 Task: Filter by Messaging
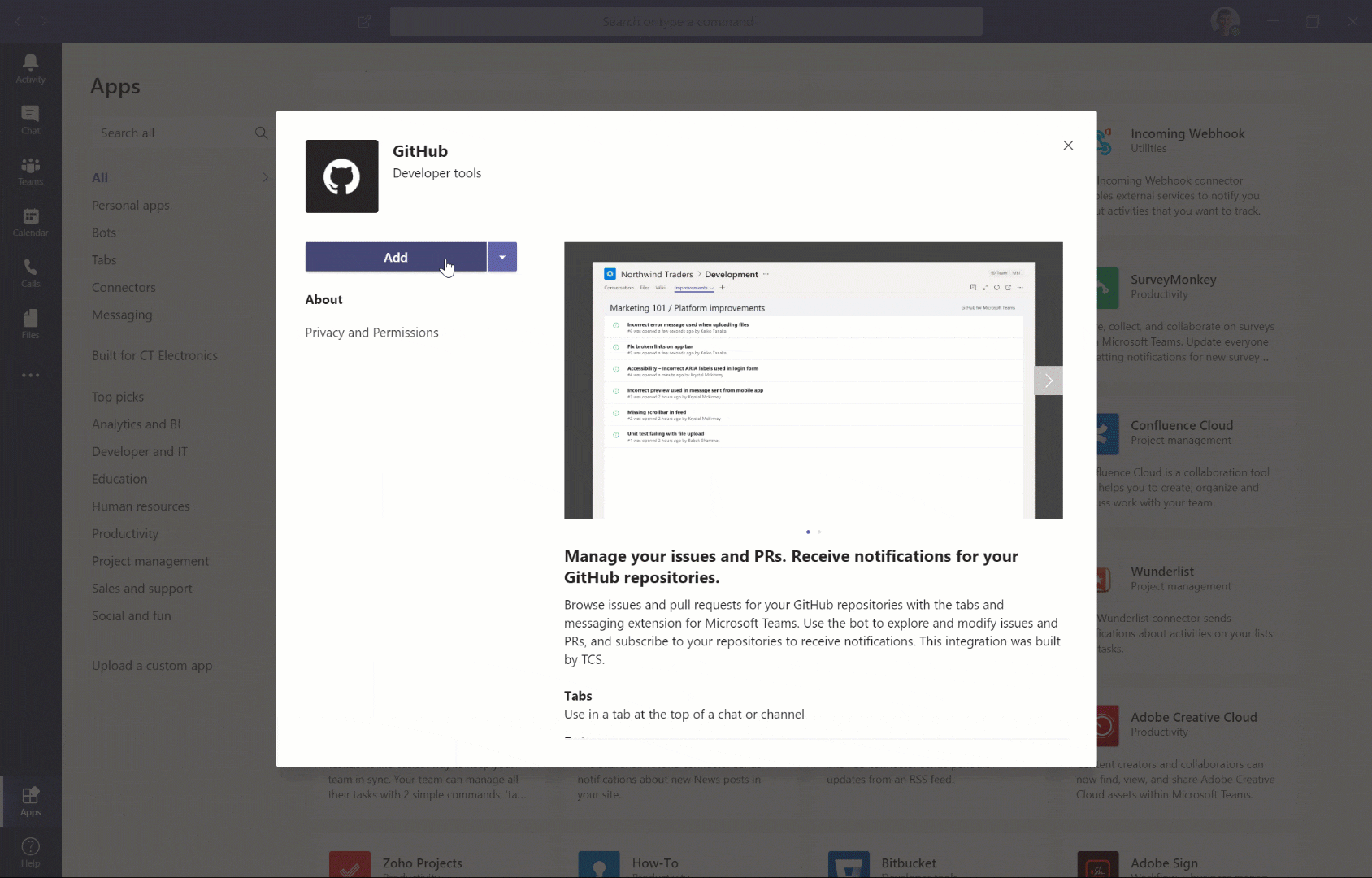point(122,315)
